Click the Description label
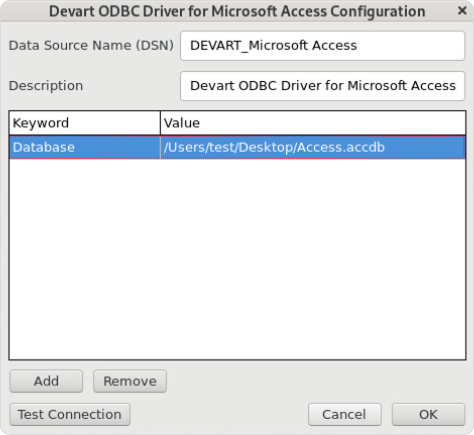Viewport: 474px width, 435px height. (46, 86)
